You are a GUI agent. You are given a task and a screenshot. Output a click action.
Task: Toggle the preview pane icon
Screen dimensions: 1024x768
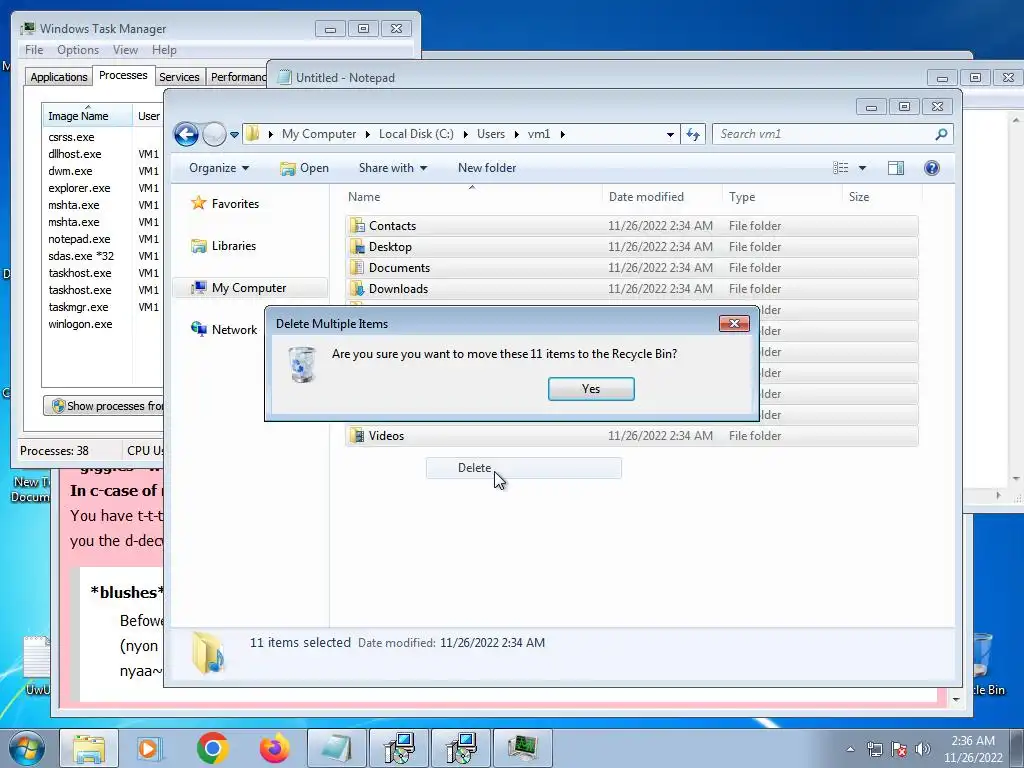coord(896,168)
